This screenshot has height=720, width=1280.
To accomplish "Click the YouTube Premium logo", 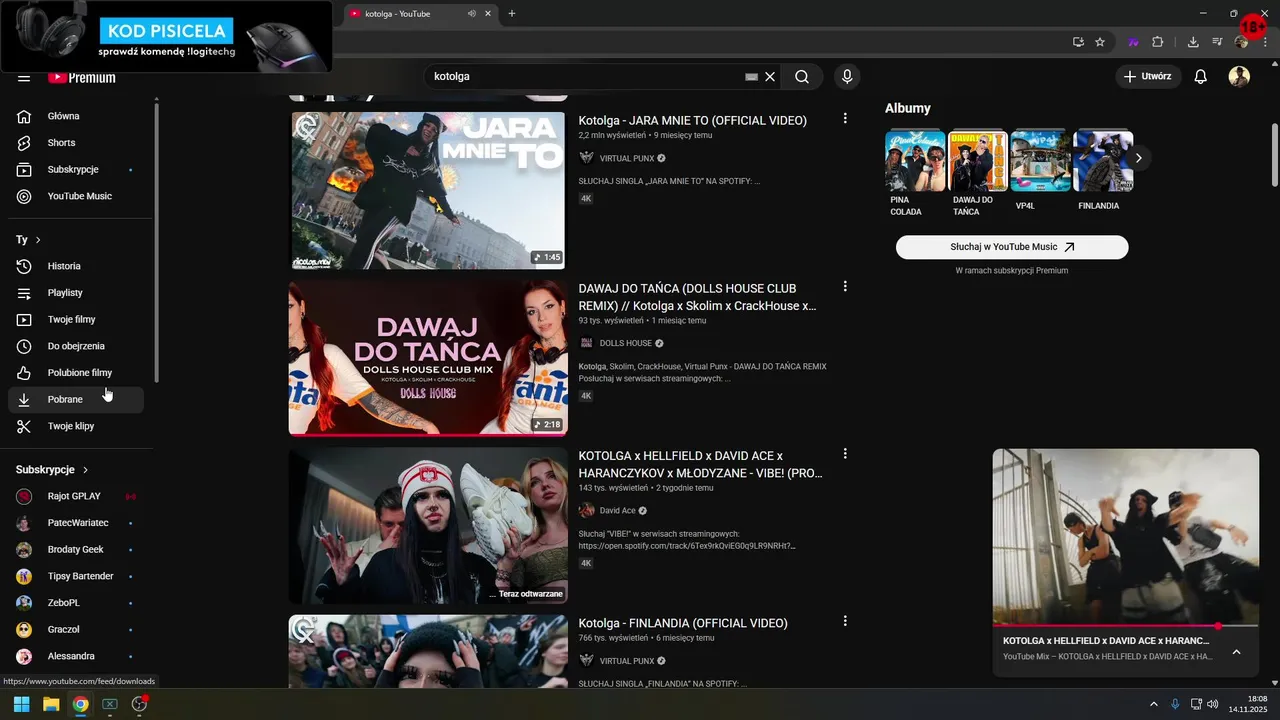I will coord(82,77).
